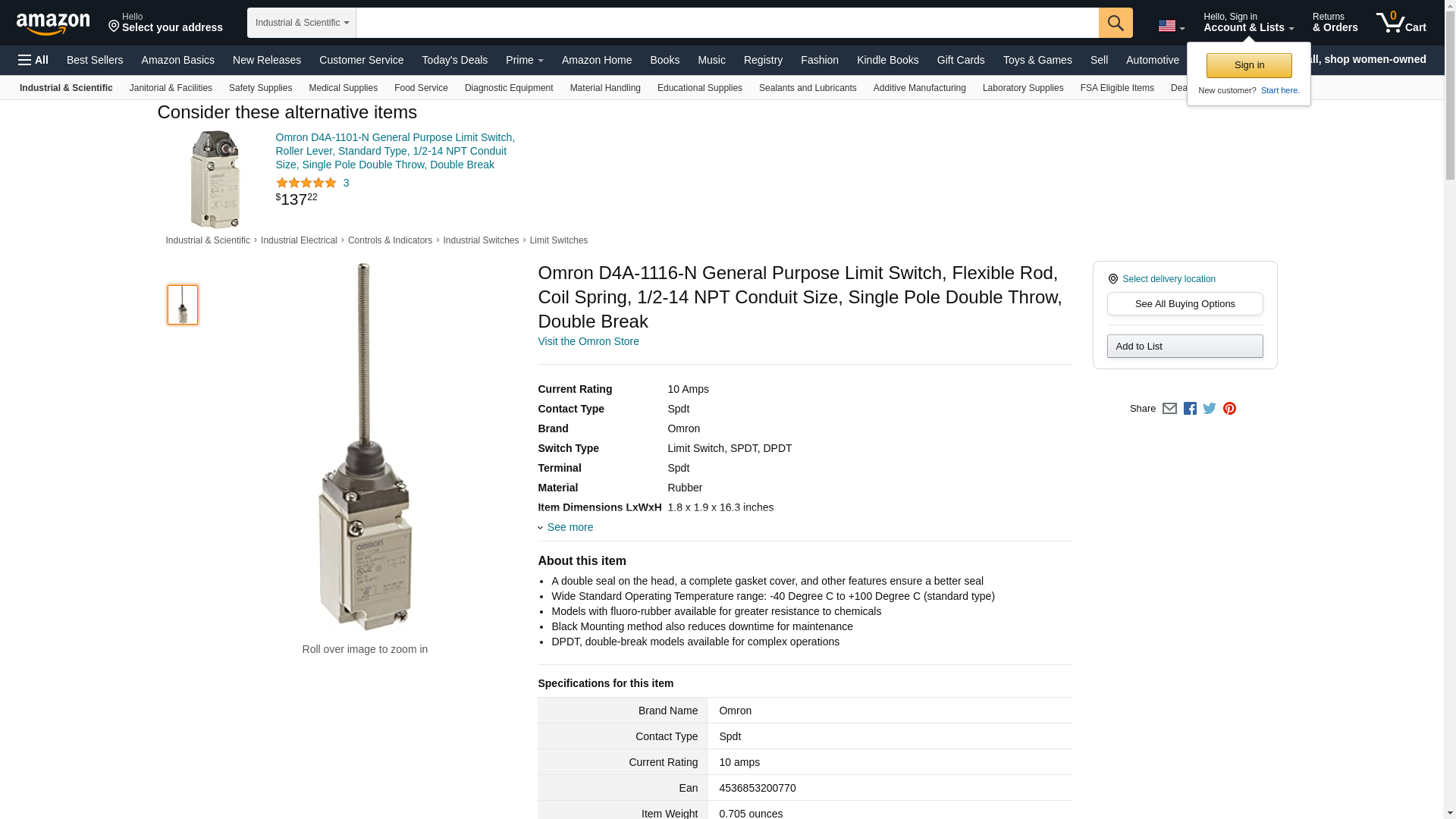Go to Safety Supplies category tab
The width and height of the screenshot is (1456, 819).
point(260,88)
